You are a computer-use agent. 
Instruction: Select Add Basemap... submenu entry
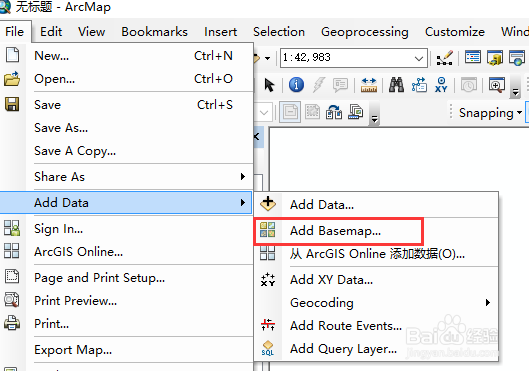(x=376, y=231)
